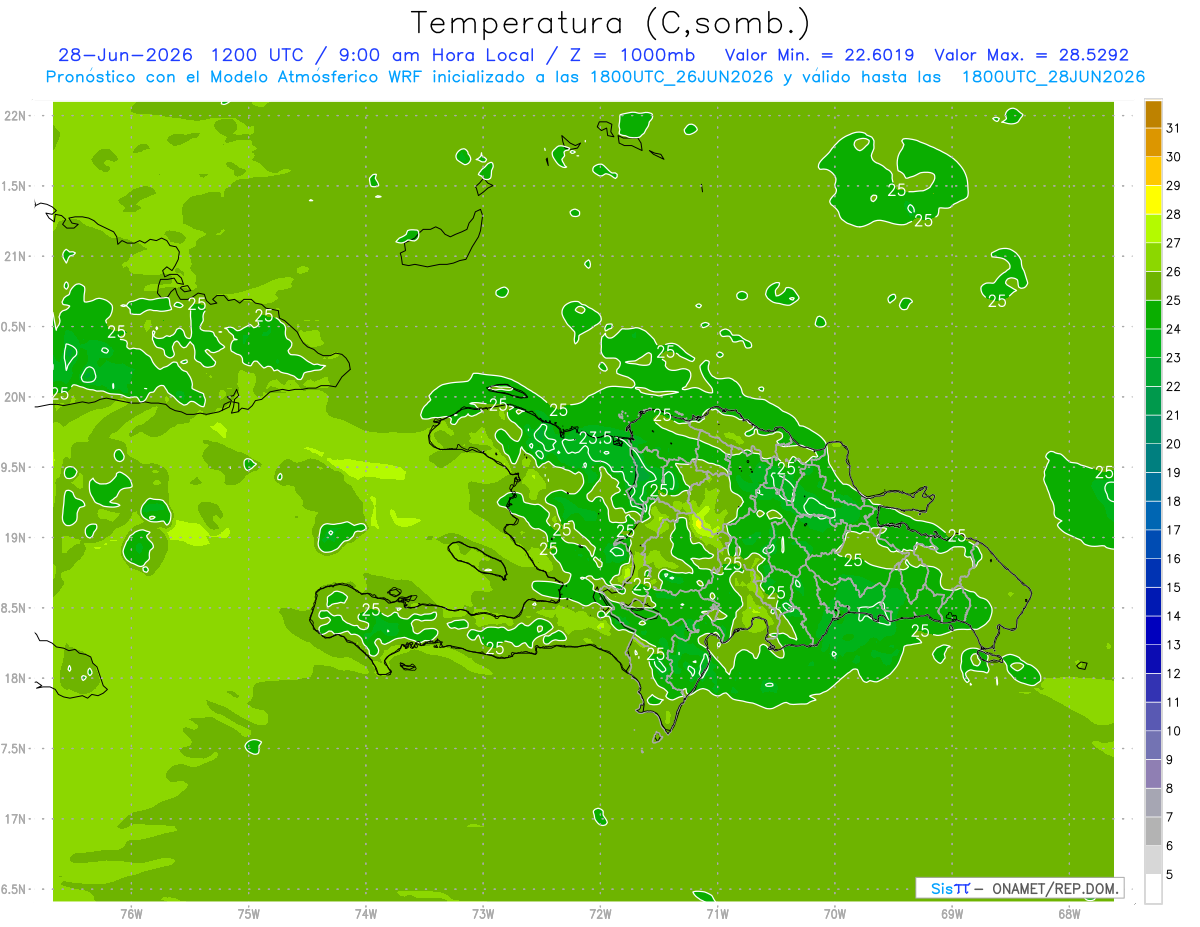
Task: Click the blue legend swatch between 16 and 17
Action: (x=1153, y=544)
